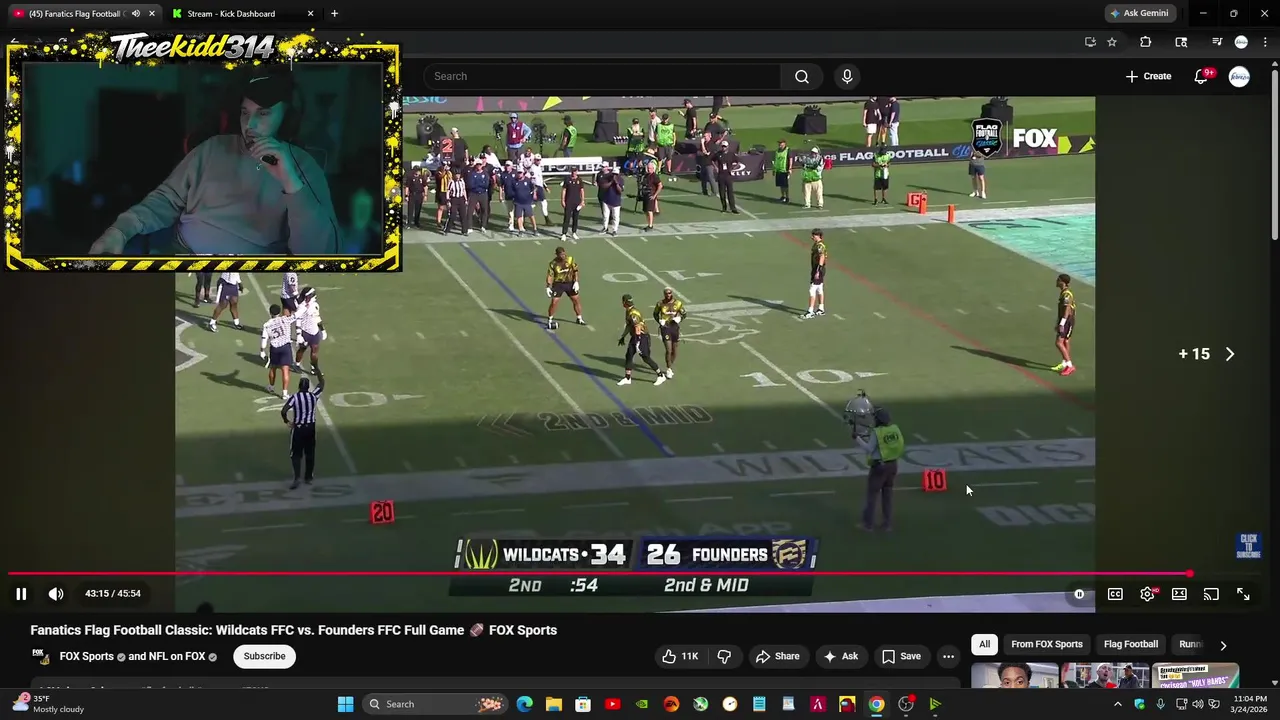
Task: Show more filter chips with right arrow
Action: coord(1222,645)
